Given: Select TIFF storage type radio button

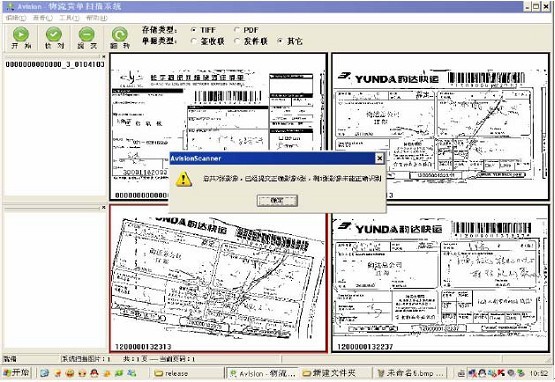Looking at the screenshot, I should point(194,30).
